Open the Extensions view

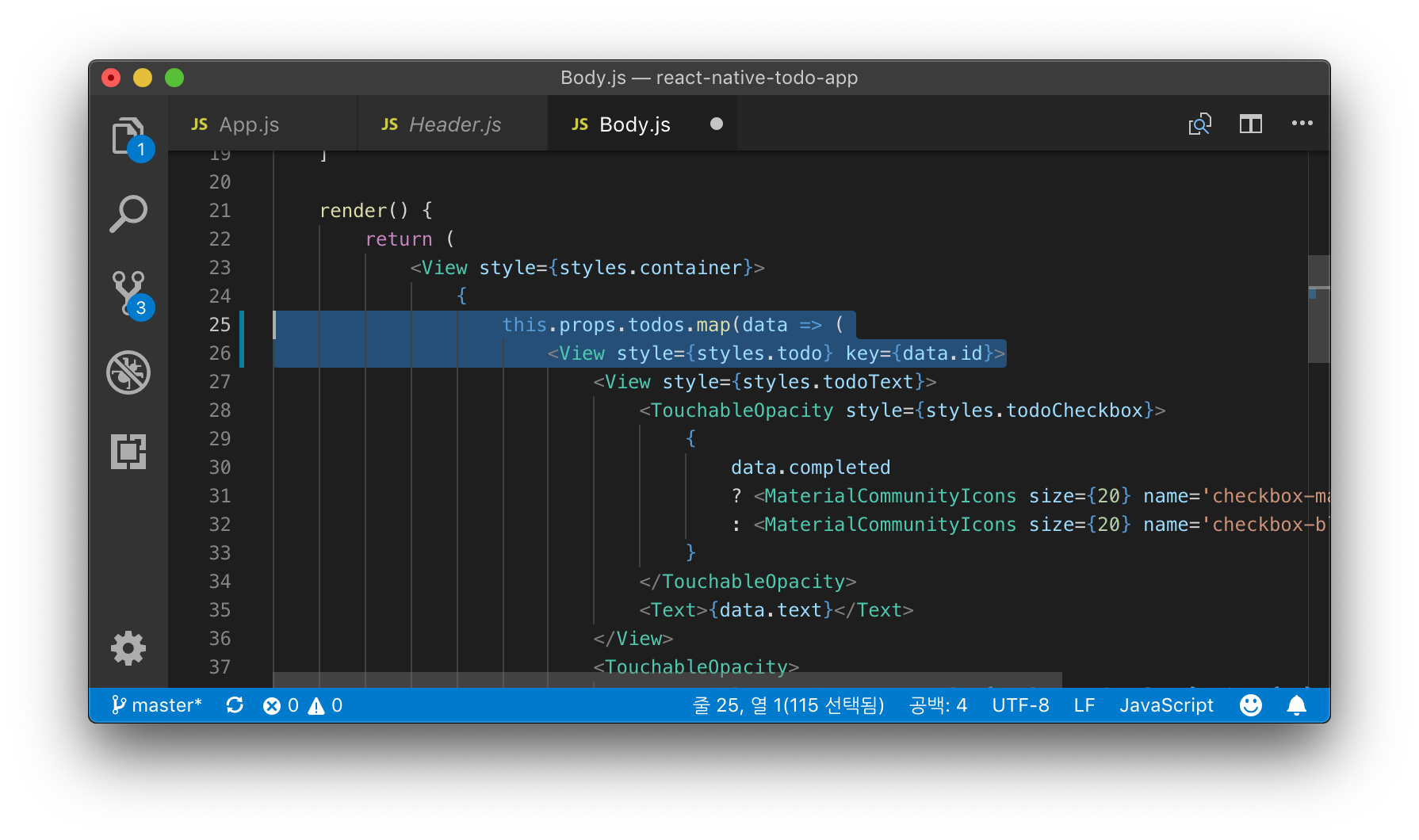(x=128, y=452)
